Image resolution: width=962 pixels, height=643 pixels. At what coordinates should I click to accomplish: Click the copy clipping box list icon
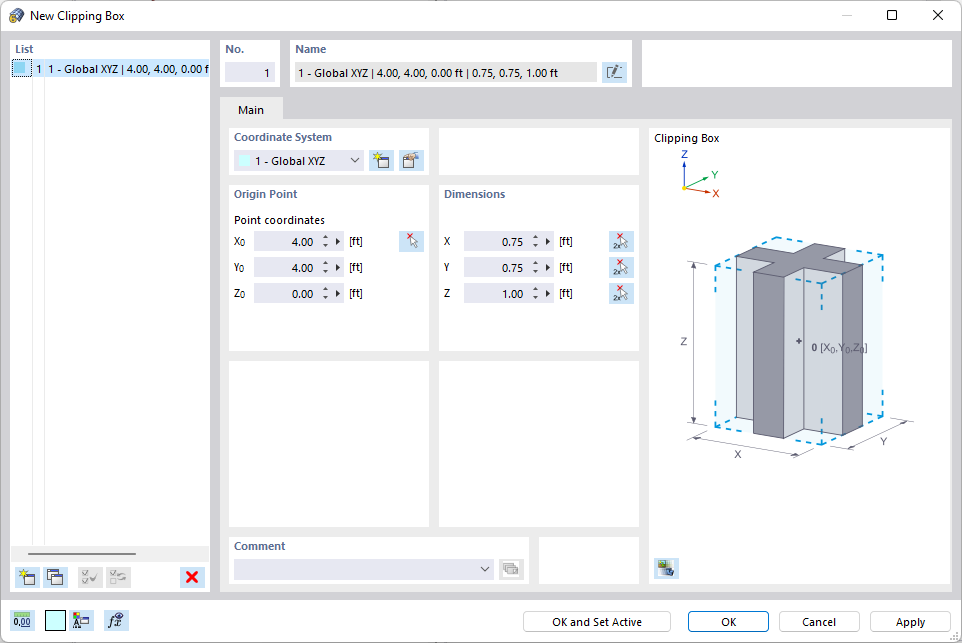click(55, 577)
